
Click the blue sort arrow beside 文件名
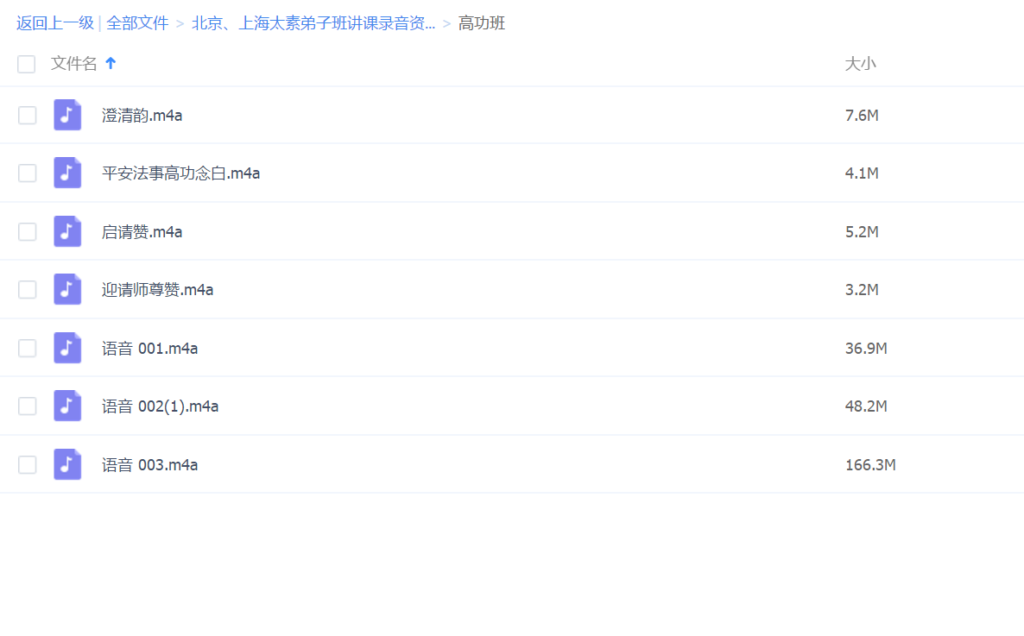point(111,63)
